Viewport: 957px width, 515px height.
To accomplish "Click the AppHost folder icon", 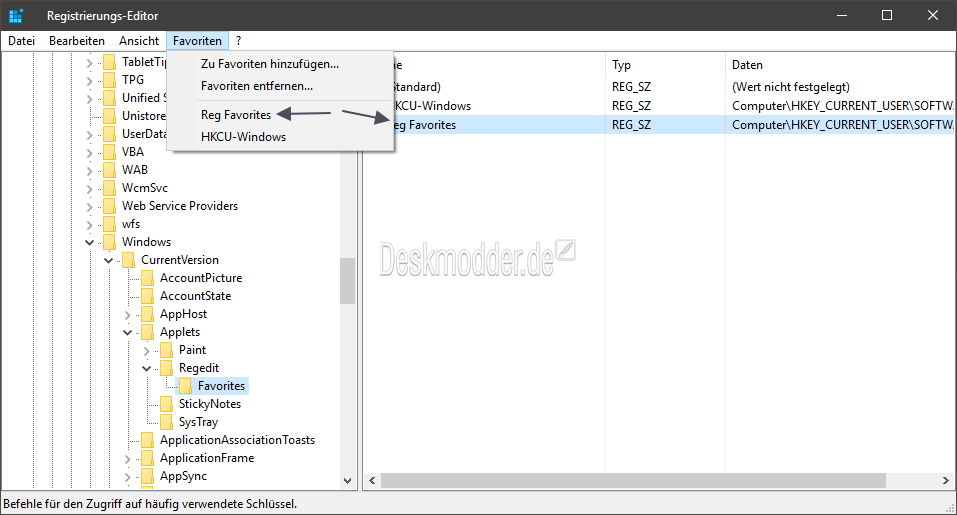I will (x=147, y=314).
